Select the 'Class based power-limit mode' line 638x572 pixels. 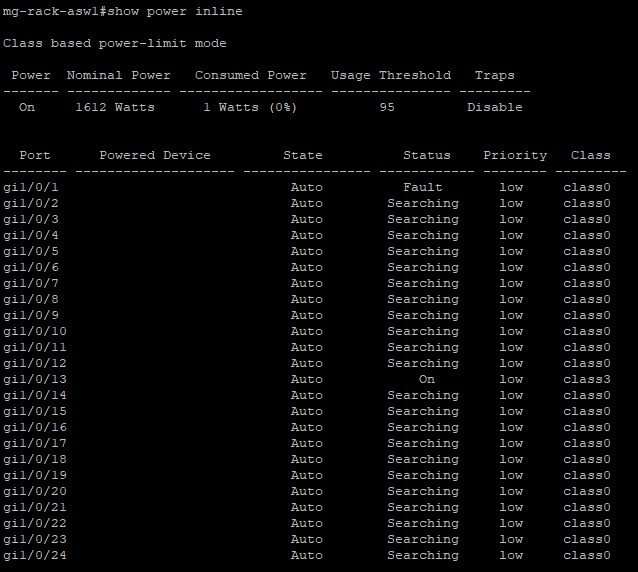tap(114, 43)
